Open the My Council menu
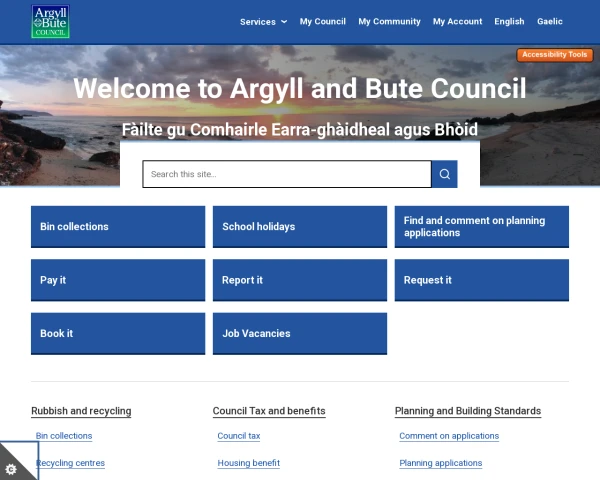This screenshot has width=600, height=480. click(x=323, y=21)
